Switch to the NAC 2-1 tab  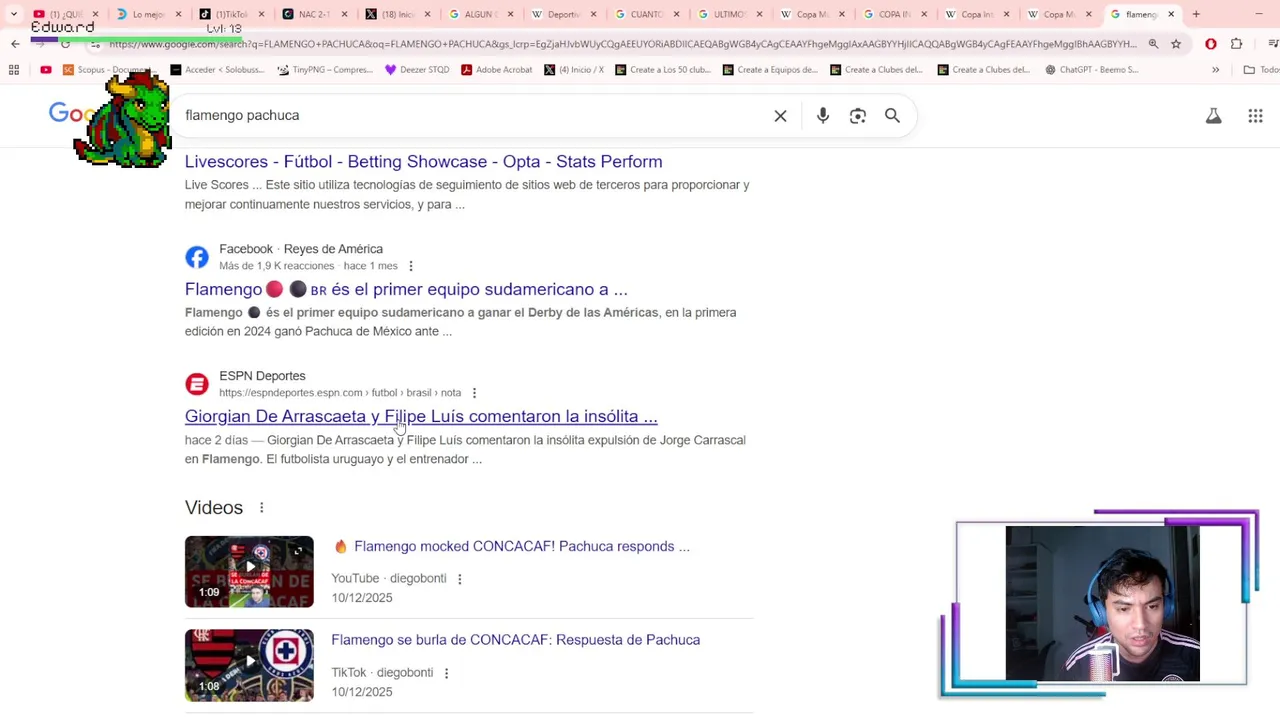tap(312, 14)
